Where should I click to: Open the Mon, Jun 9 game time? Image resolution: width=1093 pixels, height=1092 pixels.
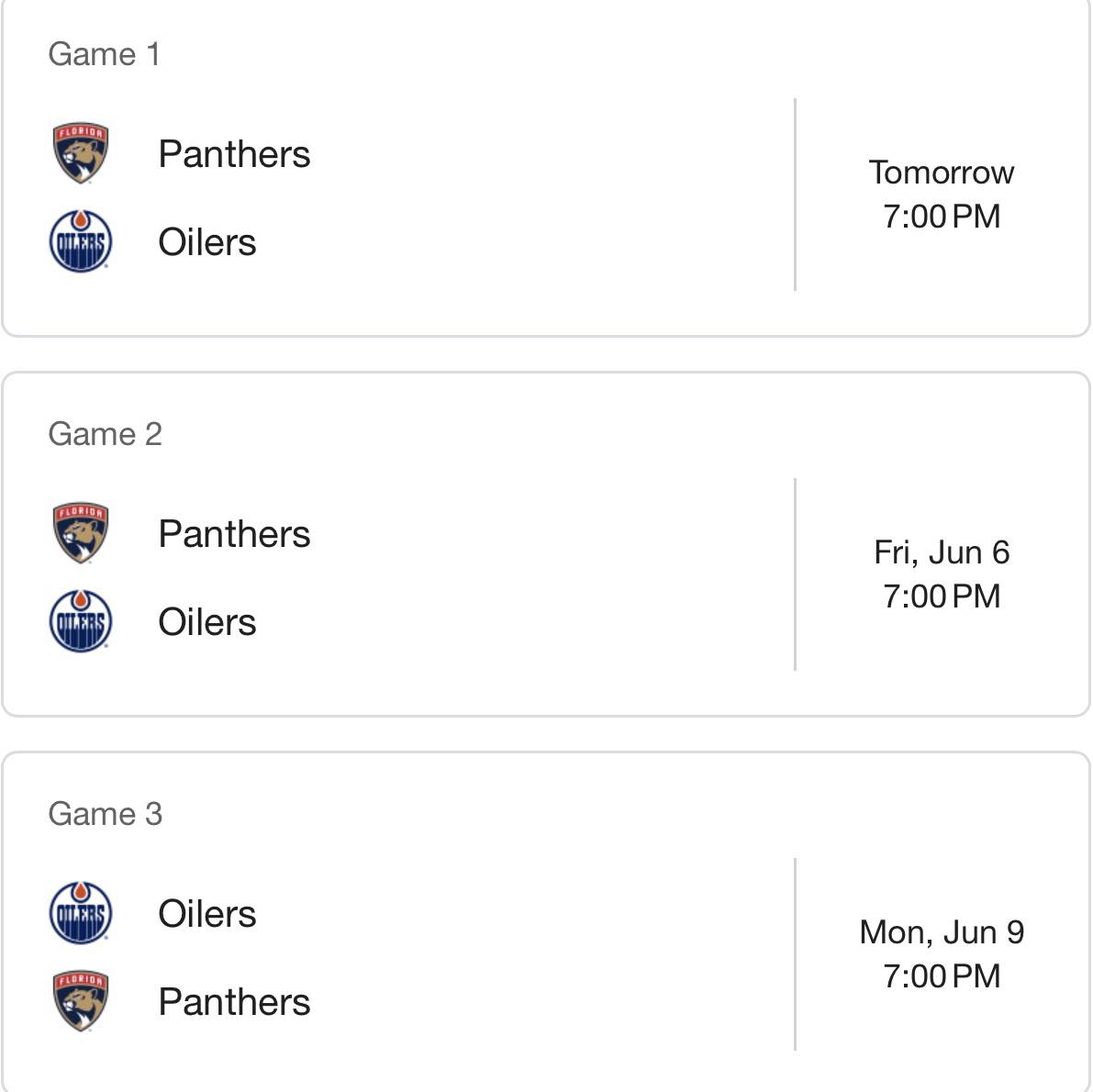pos(942,954)
